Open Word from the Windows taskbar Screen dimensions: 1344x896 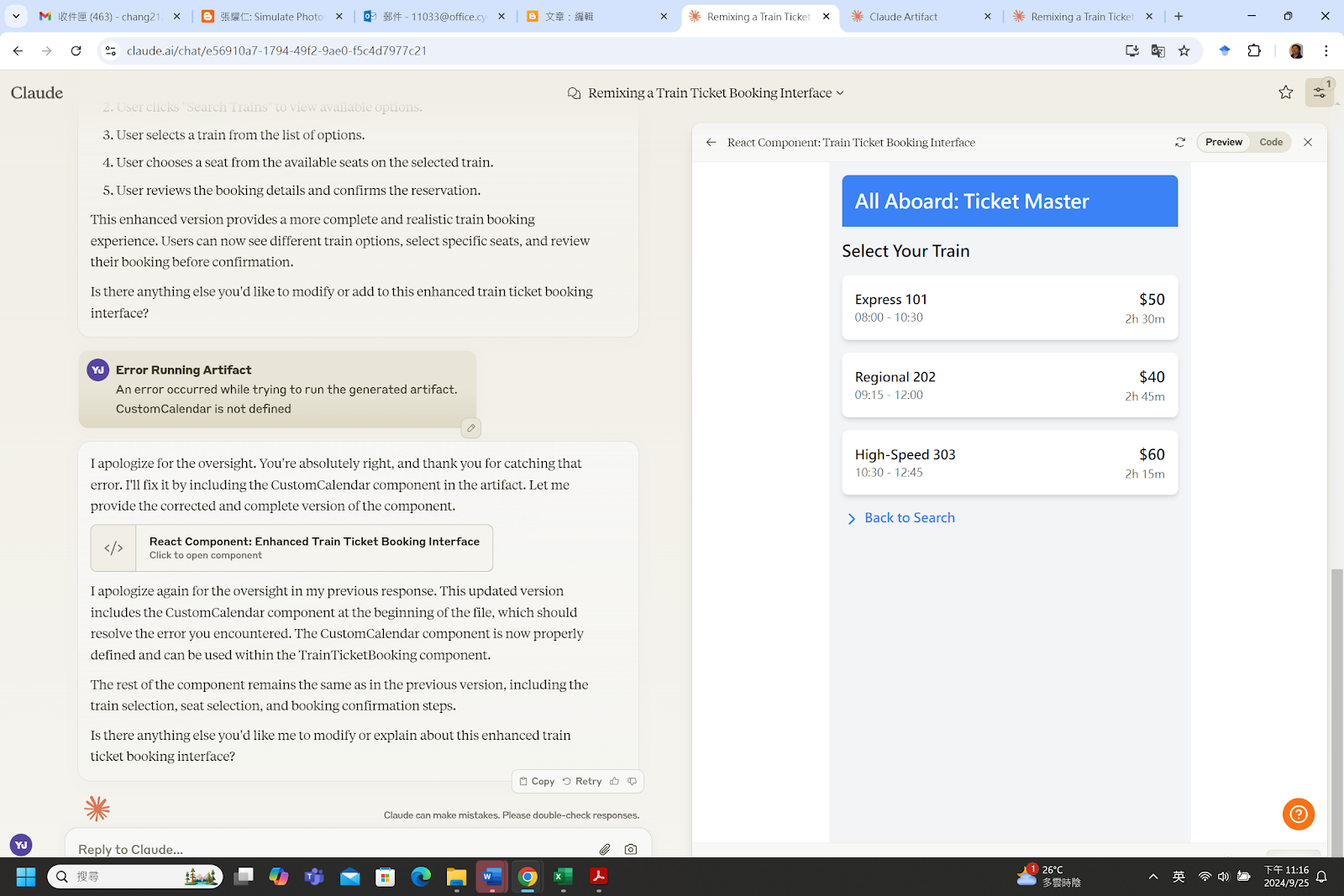[492, 877]
